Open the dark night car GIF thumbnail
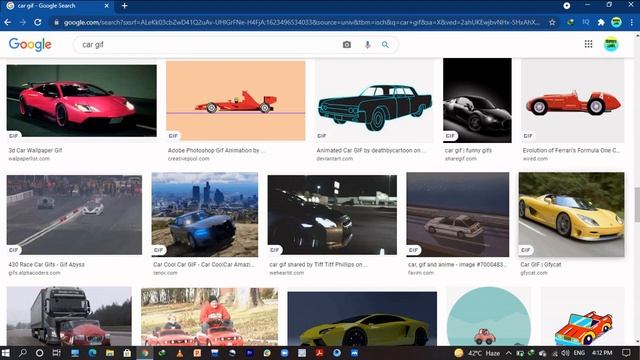This screenshot has height=360, width=640. coord(332,215)
